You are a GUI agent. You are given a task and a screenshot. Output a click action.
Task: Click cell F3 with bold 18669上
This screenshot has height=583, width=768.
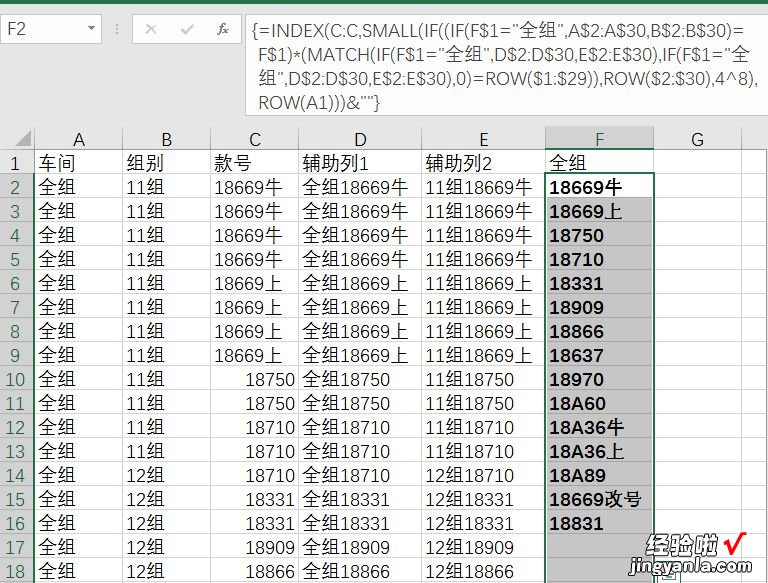click(599, 211)
